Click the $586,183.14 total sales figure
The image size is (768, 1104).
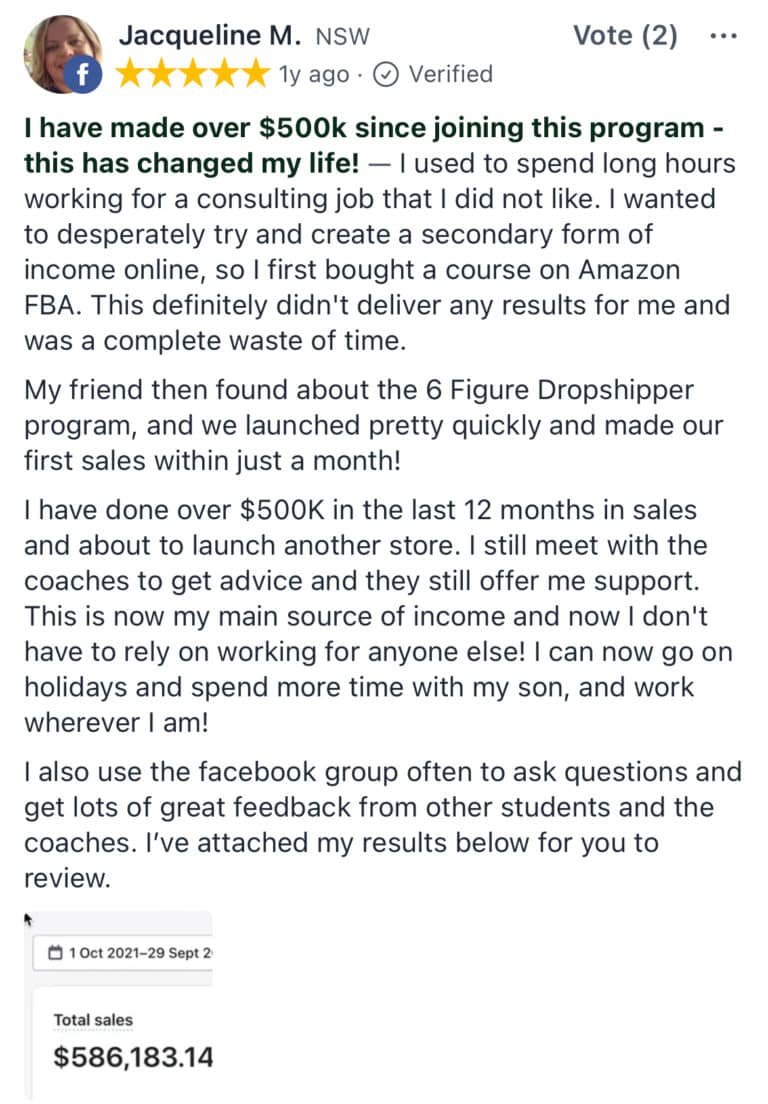point(133,1057)
